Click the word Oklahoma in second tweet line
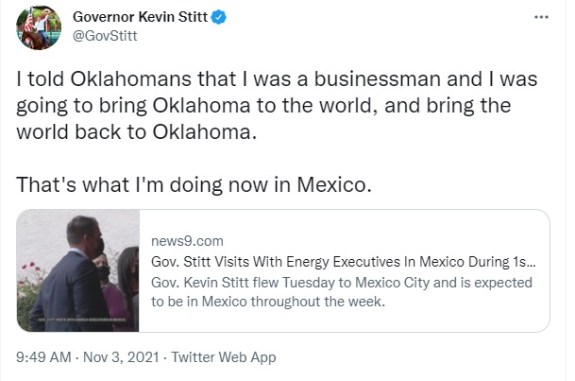Image resolution: width=575 pixels, height=381 pixels. click(x=201, y=106)
